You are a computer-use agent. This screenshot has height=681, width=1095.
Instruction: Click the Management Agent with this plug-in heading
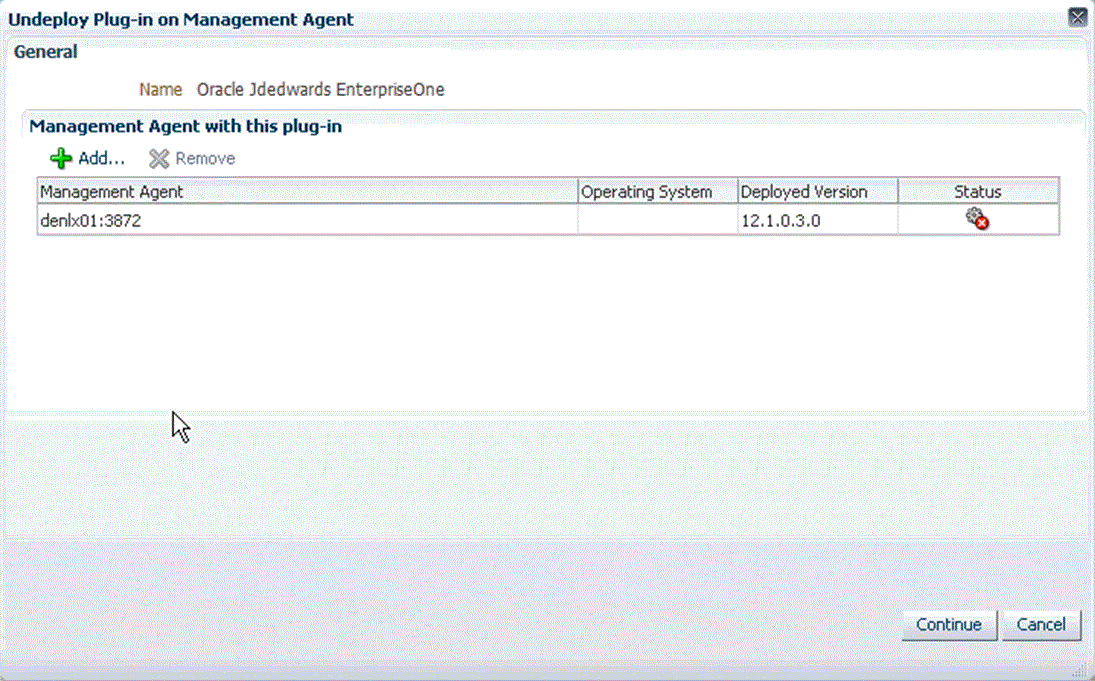[186, 126]
